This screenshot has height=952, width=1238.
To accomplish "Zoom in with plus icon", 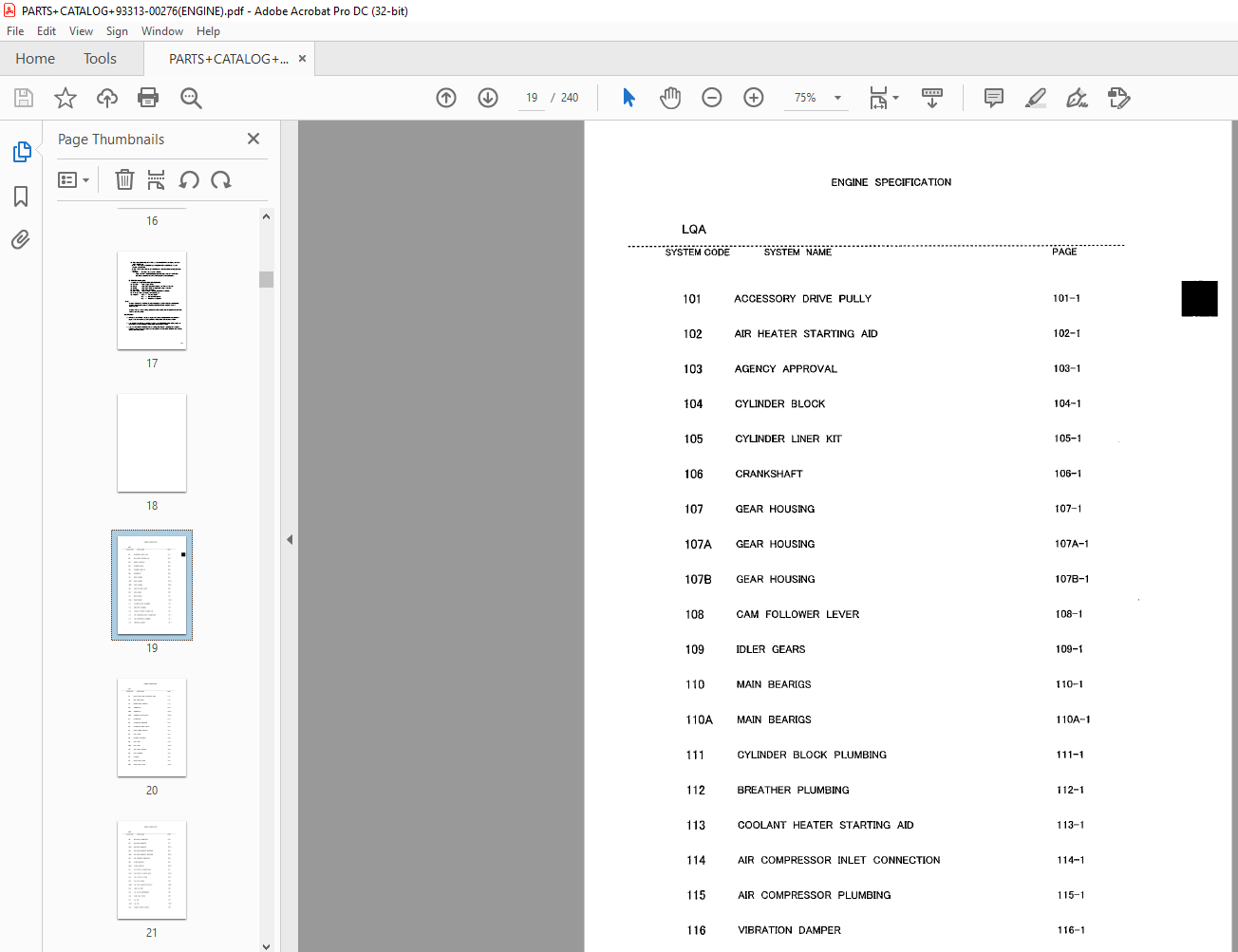I will [754, 98].
